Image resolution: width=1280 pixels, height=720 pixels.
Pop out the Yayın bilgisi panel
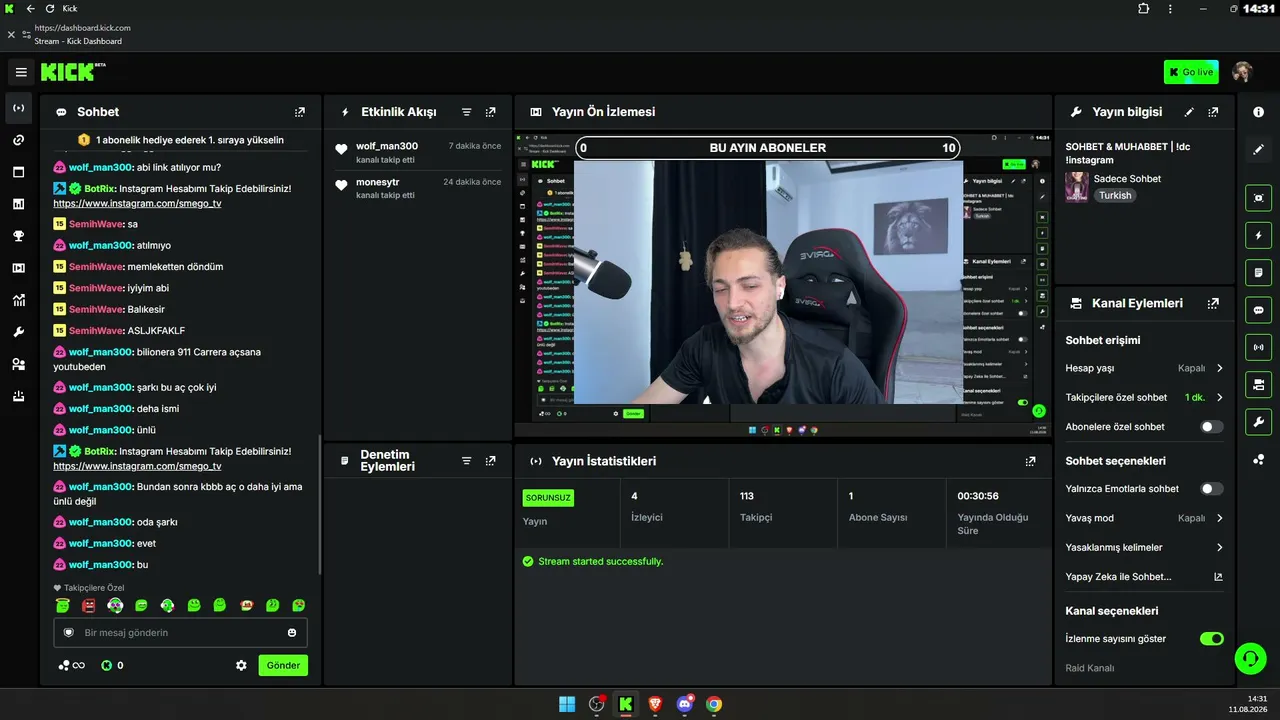(x=1213, y=112)
